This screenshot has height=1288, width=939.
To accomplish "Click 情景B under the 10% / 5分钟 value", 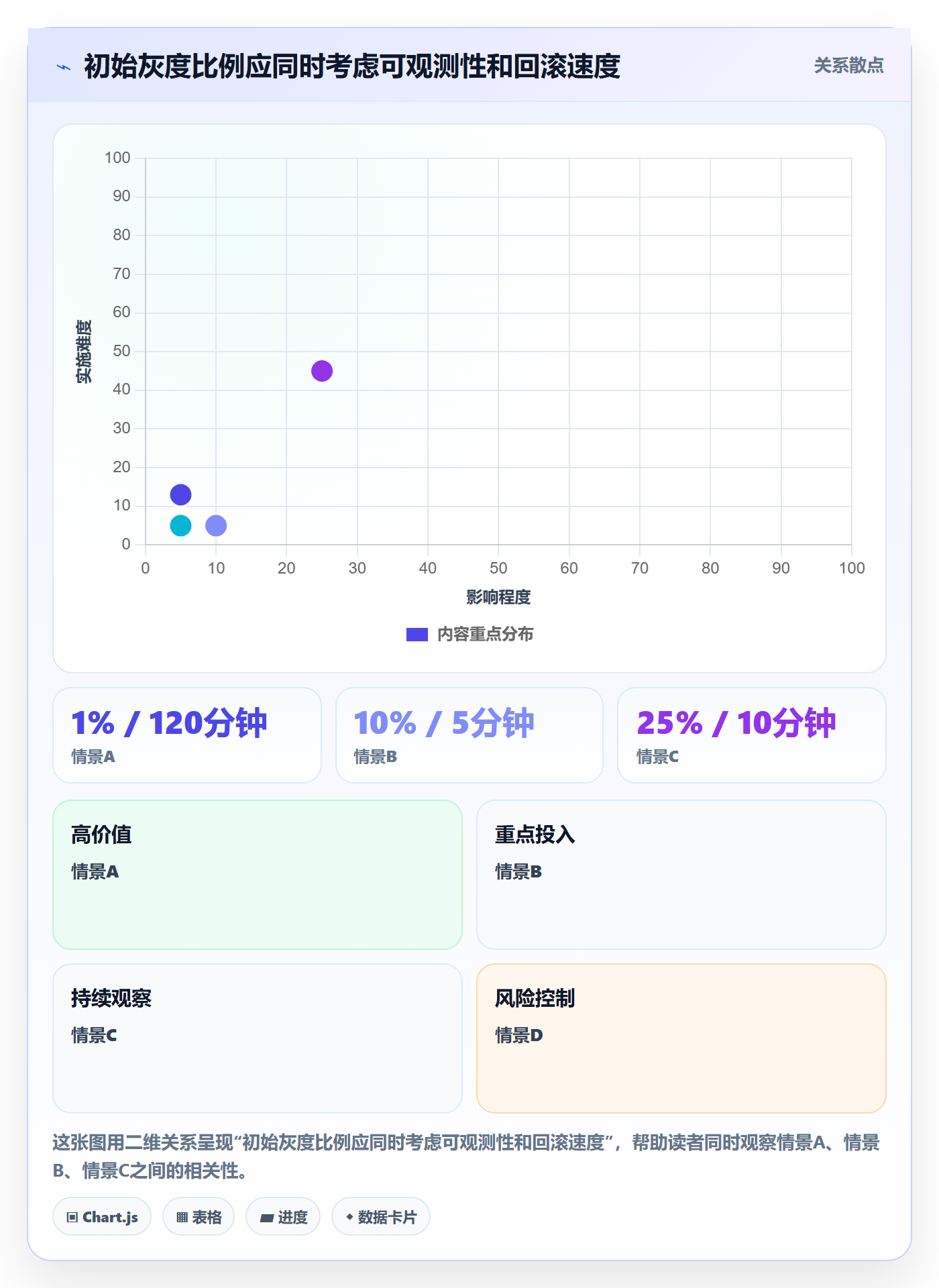I will point(376,757).
